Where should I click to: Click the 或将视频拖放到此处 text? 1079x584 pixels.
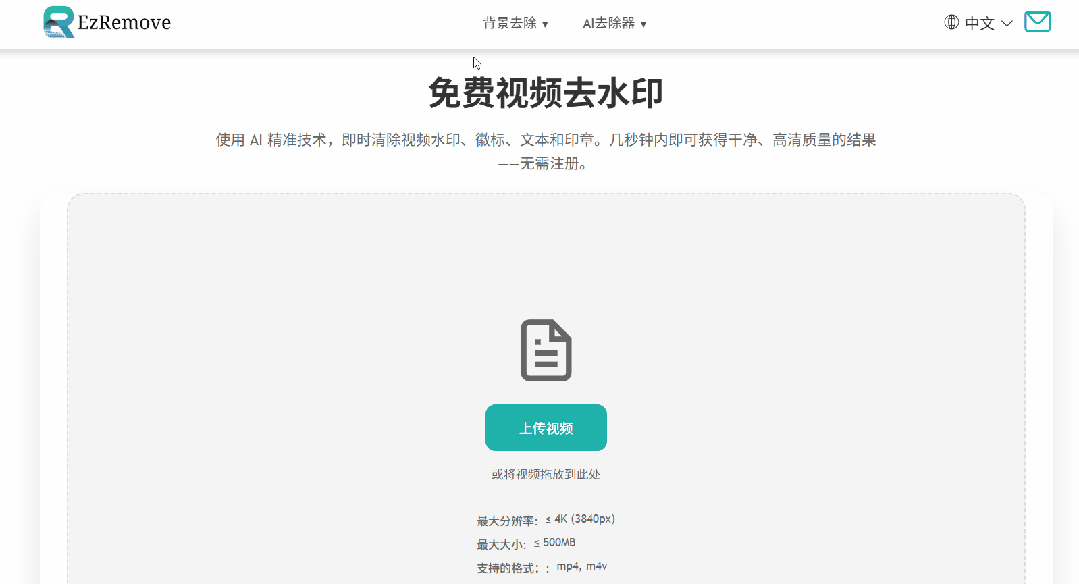click(546, 473)
